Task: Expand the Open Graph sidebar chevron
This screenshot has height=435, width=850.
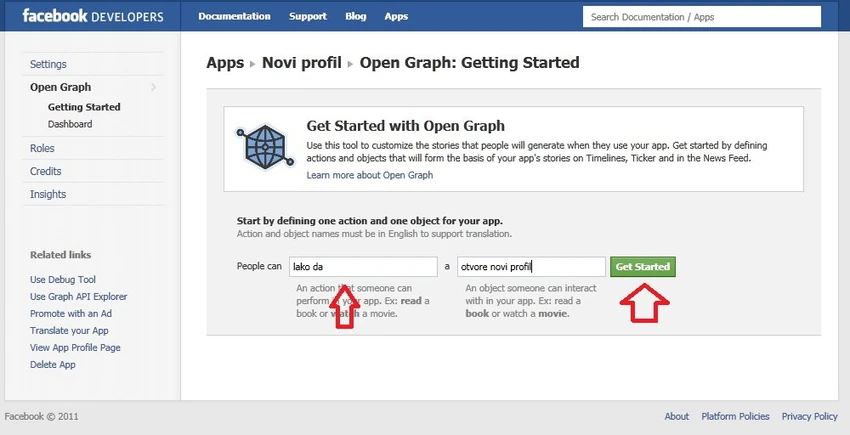Action: [153, 87]
